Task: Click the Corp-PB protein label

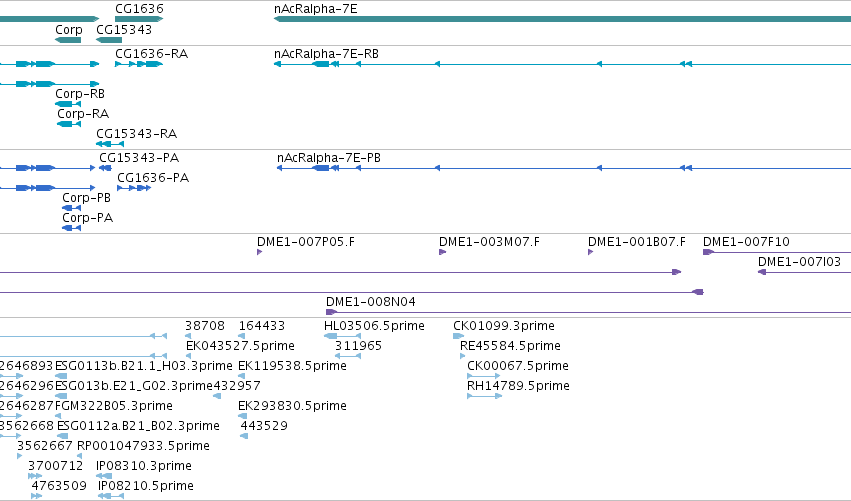Action: pos(86,198)
